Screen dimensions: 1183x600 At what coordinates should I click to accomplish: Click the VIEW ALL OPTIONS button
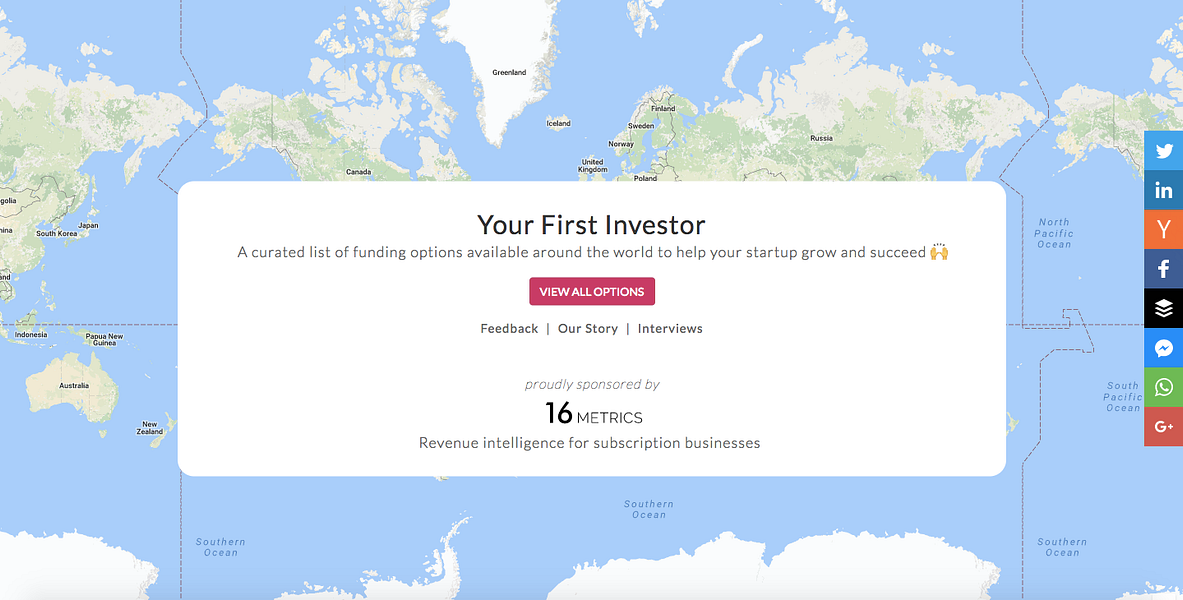(591, 291)
